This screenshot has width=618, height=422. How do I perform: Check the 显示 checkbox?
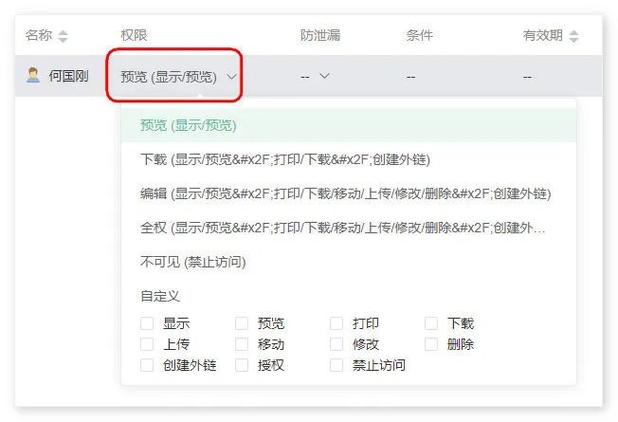click(147, 323)
